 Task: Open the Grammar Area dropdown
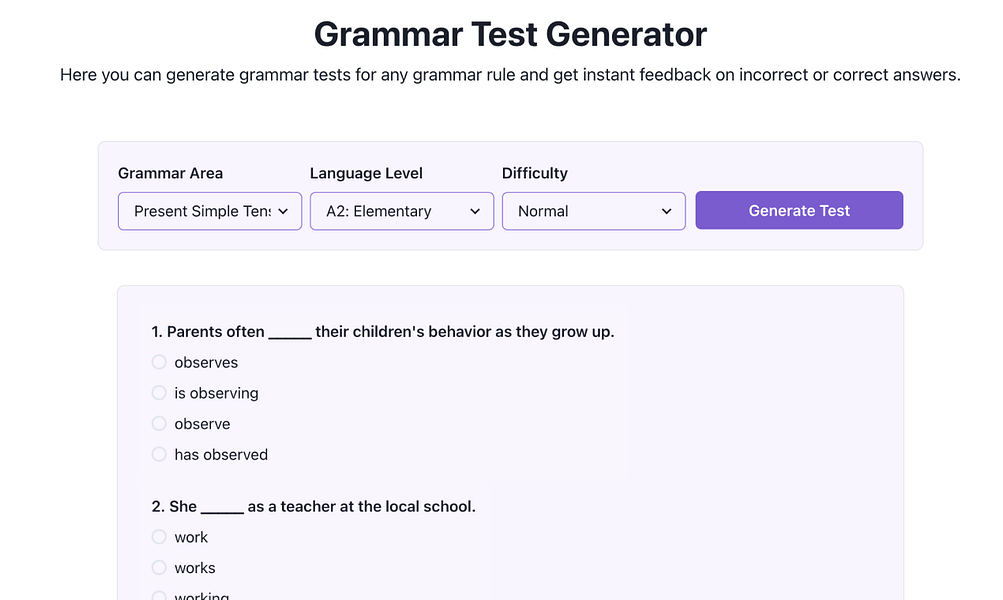coord(209,211)
